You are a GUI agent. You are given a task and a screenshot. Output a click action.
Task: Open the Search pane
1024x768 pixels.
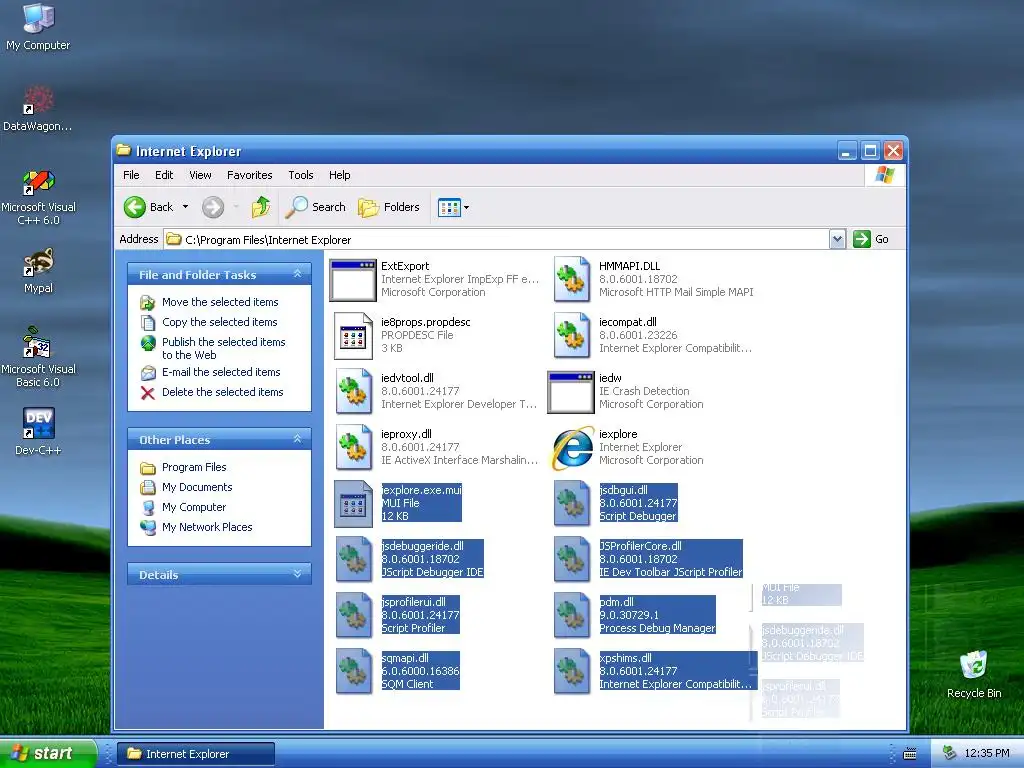(x=315, y=207)
